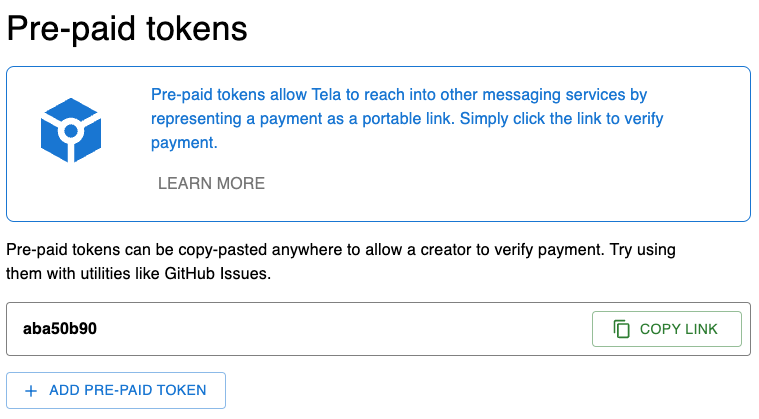Screen dimensions: 759x419
Task: Click the blue info text about Tela payments
Action: (x=407, y=119)
